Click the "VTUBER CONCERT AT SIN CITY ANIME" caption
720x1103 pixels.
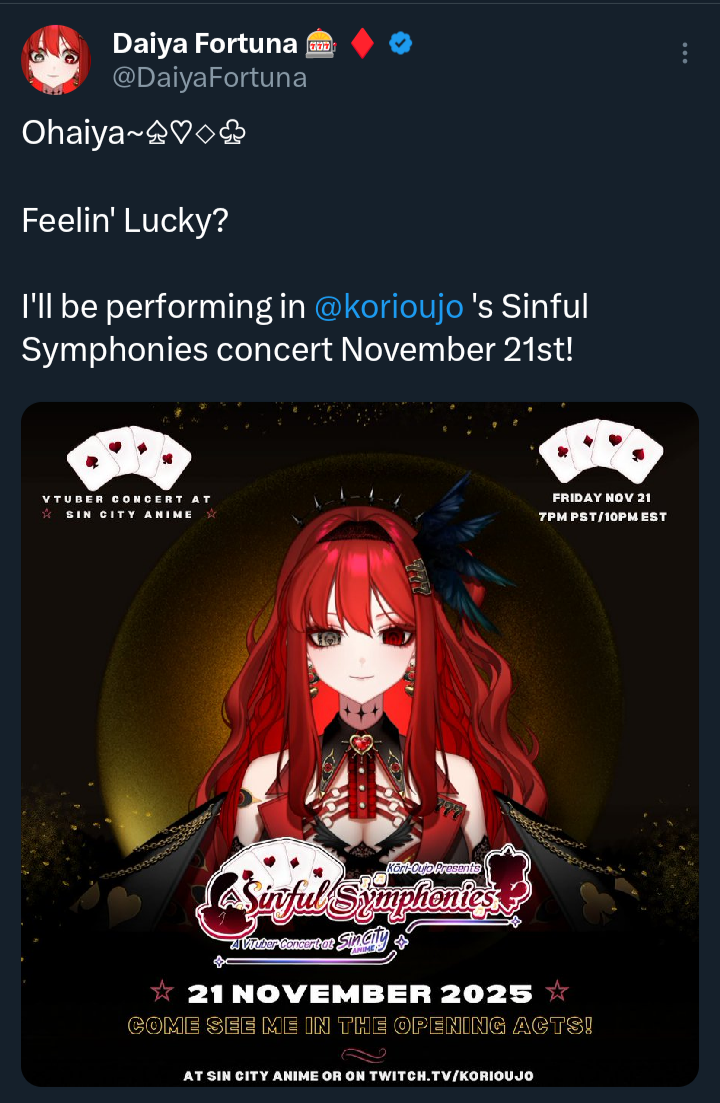[x=128, y=506]
